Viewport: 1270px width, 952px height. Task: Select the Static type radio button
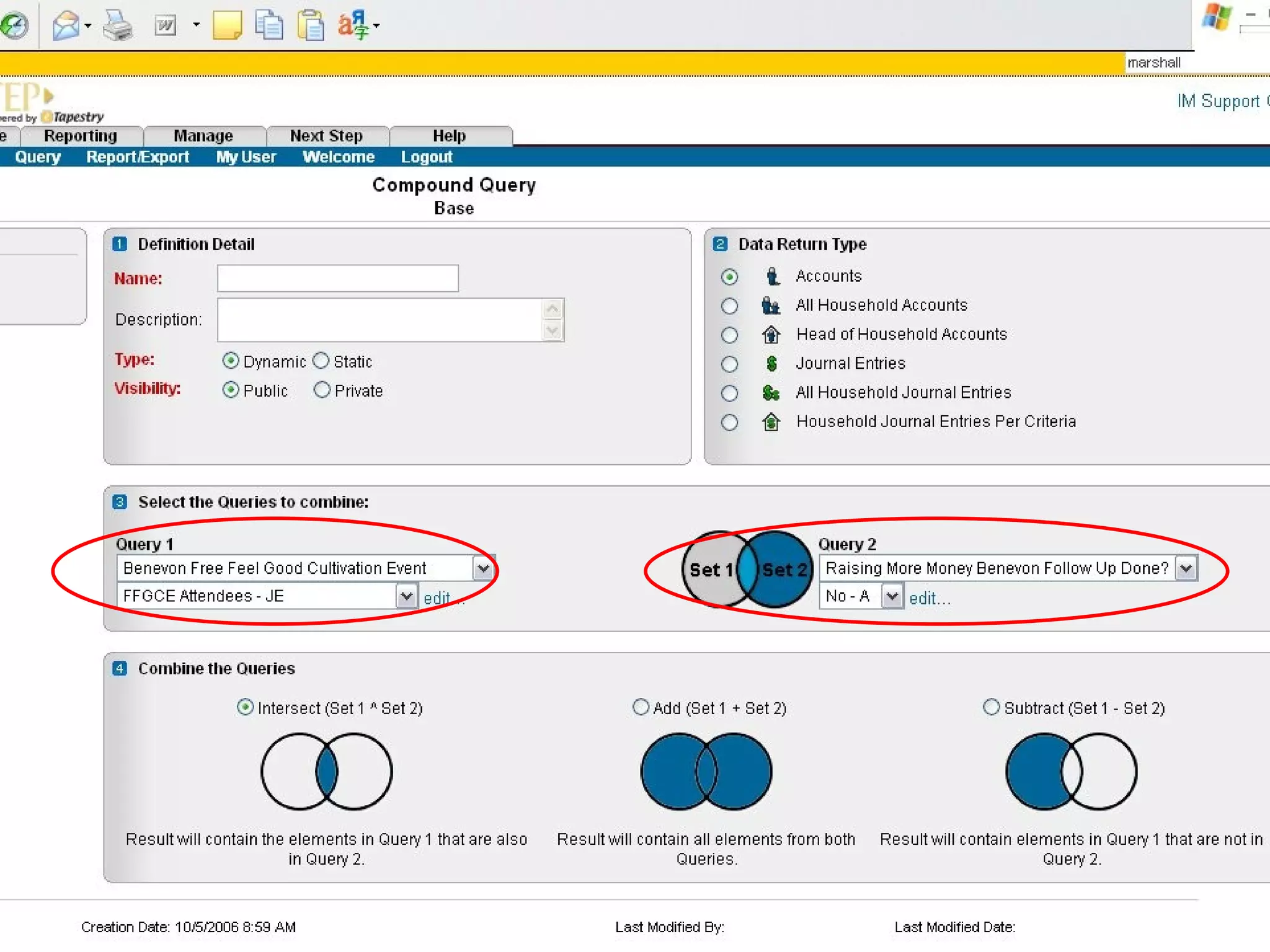click(x=321, y=361)
